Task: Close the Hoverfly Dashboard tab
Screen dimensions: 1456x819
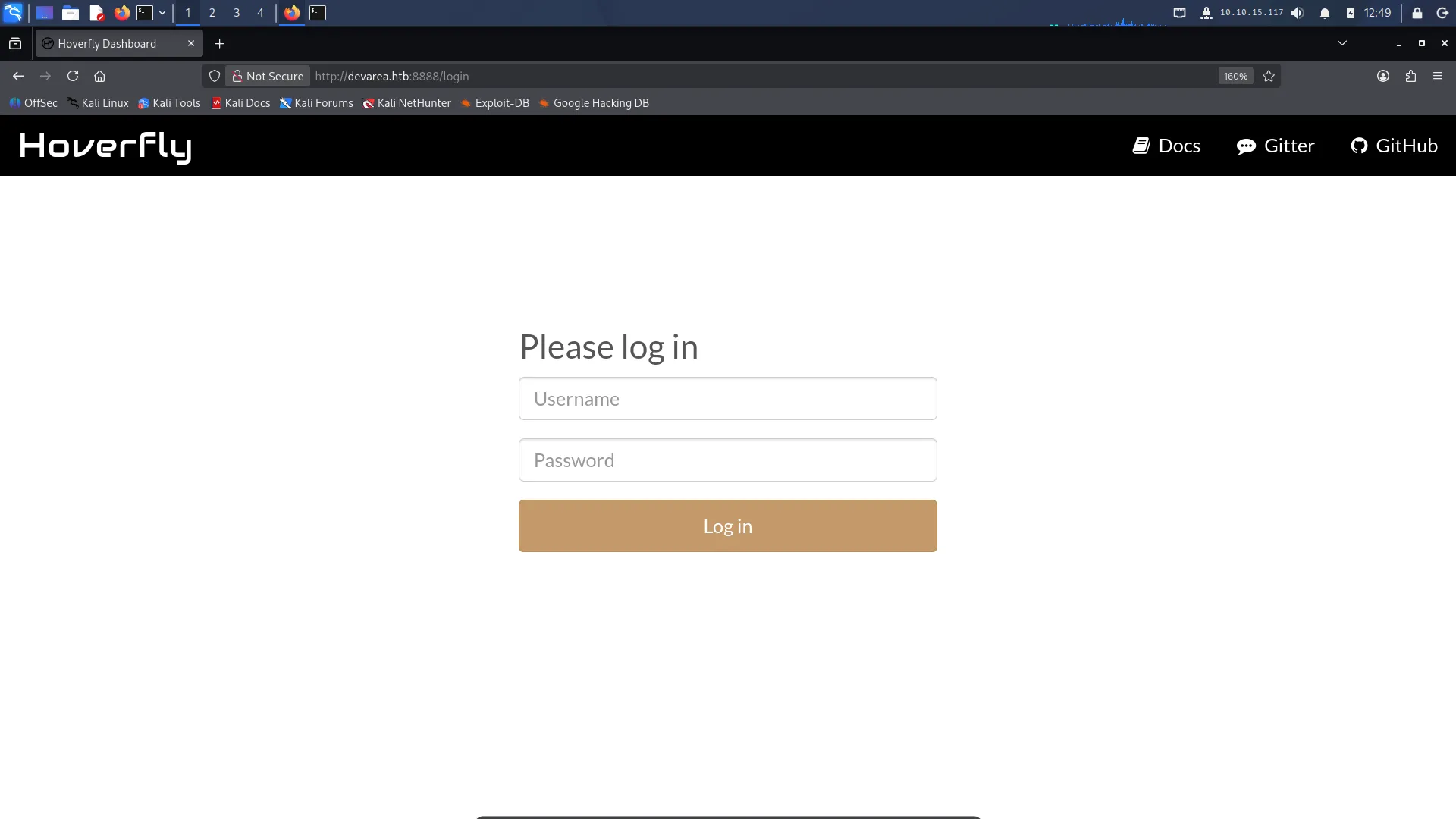Action: 191,43
